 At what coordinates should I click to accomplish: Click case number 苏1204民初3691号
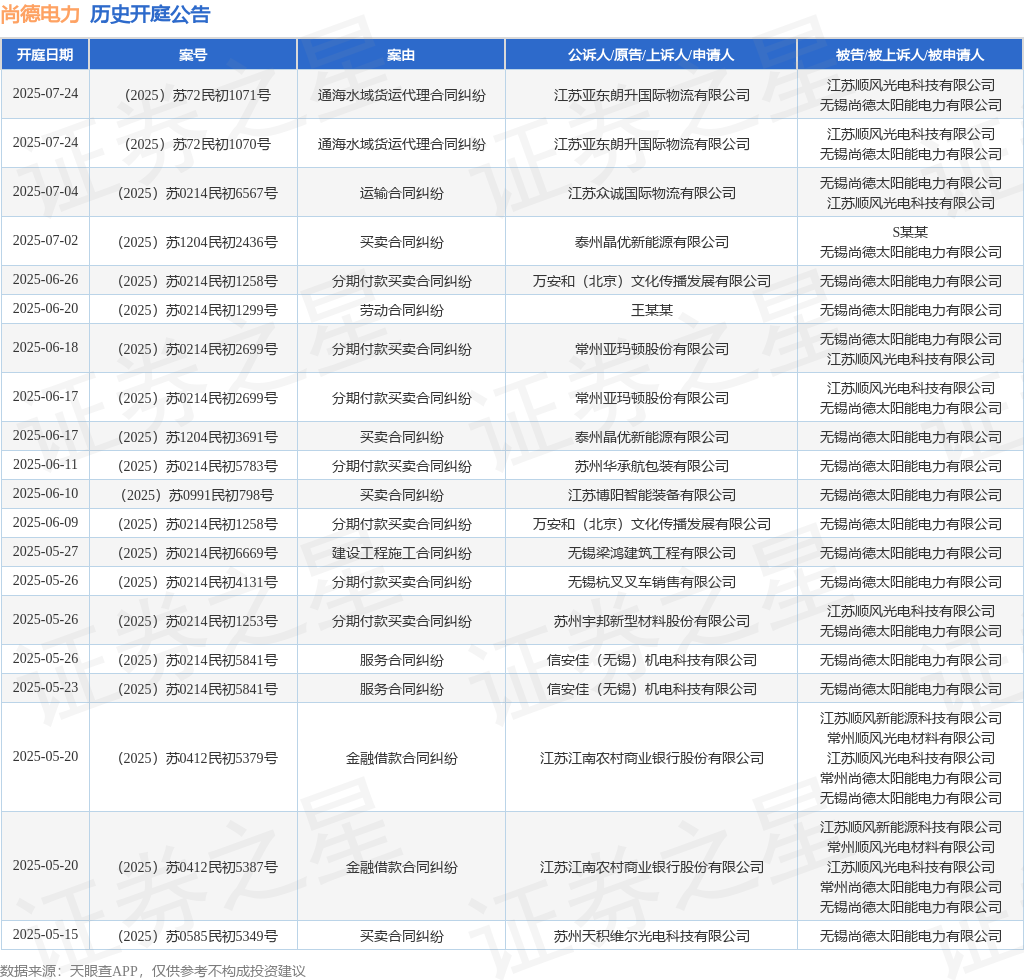click(197, 437)
